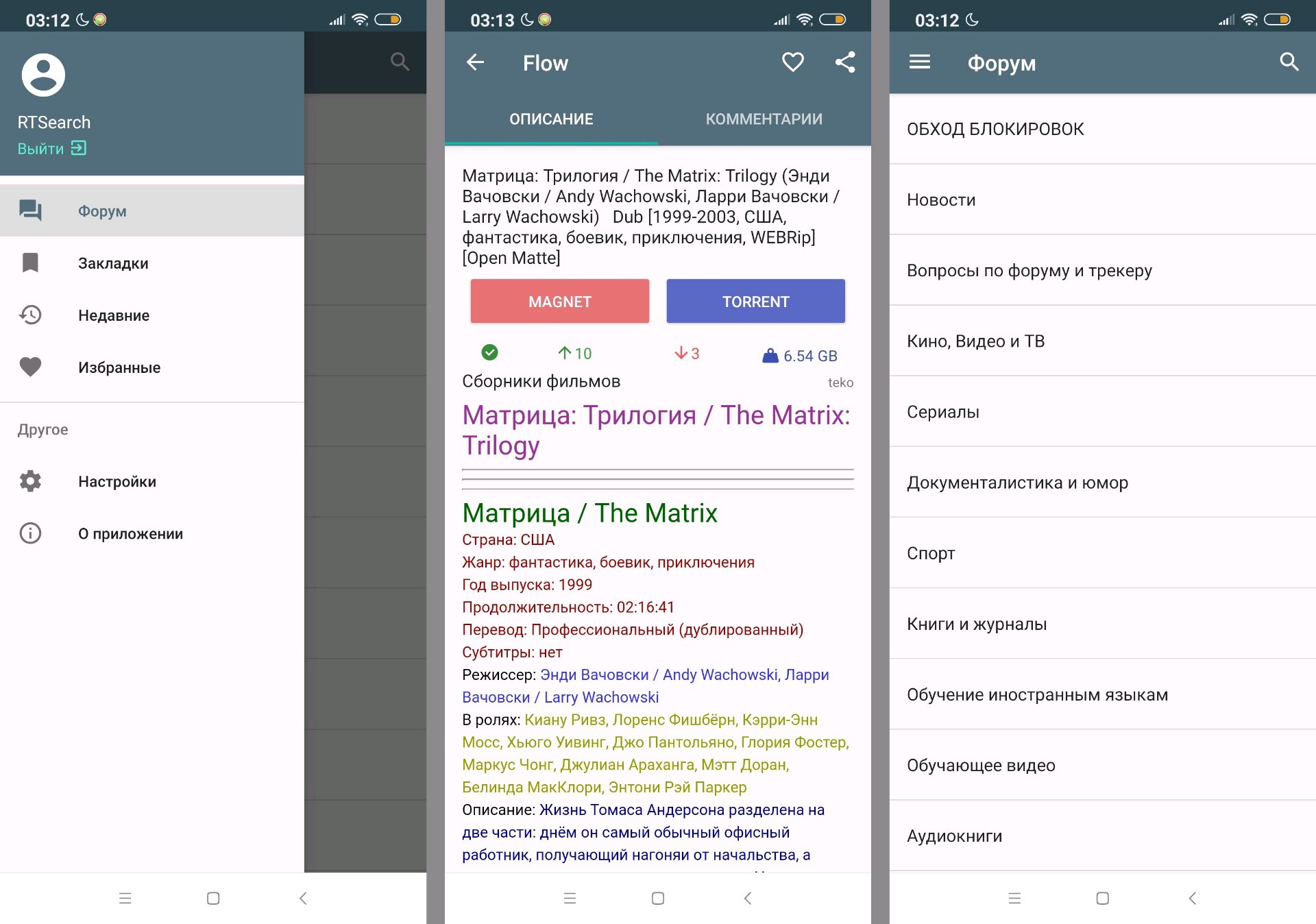Switch to the ОПИСАНИЕ tab
Viewport: 1316px width, 924px height.
coord(551,119)
